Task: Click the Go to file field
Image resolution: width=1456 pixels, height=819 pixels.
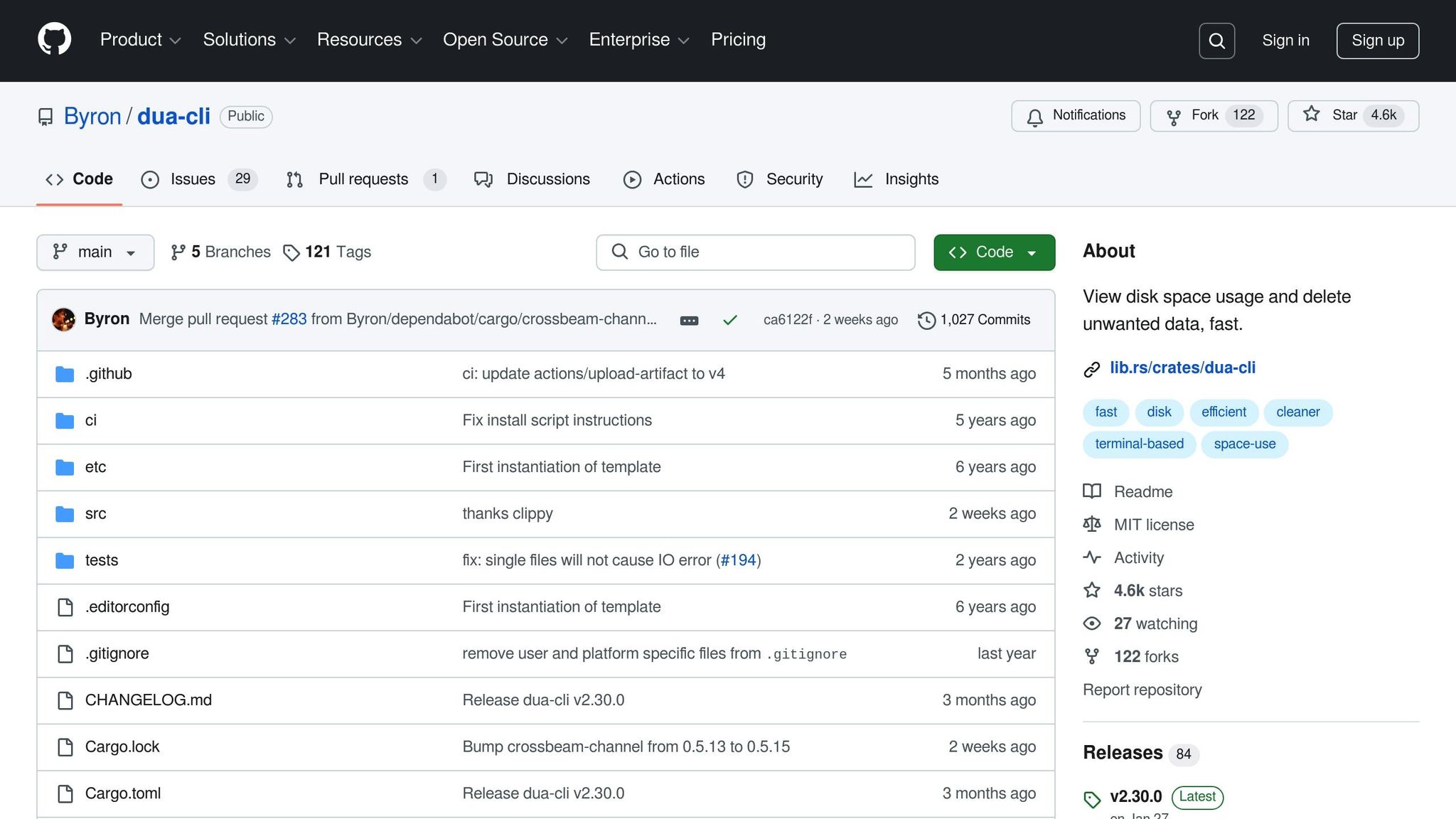Action: (755, 252)
